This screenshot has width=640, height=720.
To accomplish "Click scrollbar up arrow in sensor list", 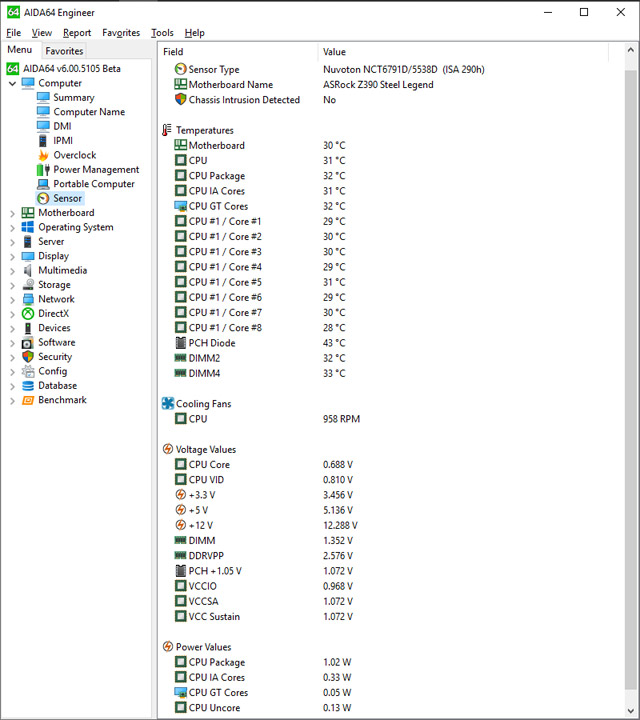I will [x=630, y=50].
